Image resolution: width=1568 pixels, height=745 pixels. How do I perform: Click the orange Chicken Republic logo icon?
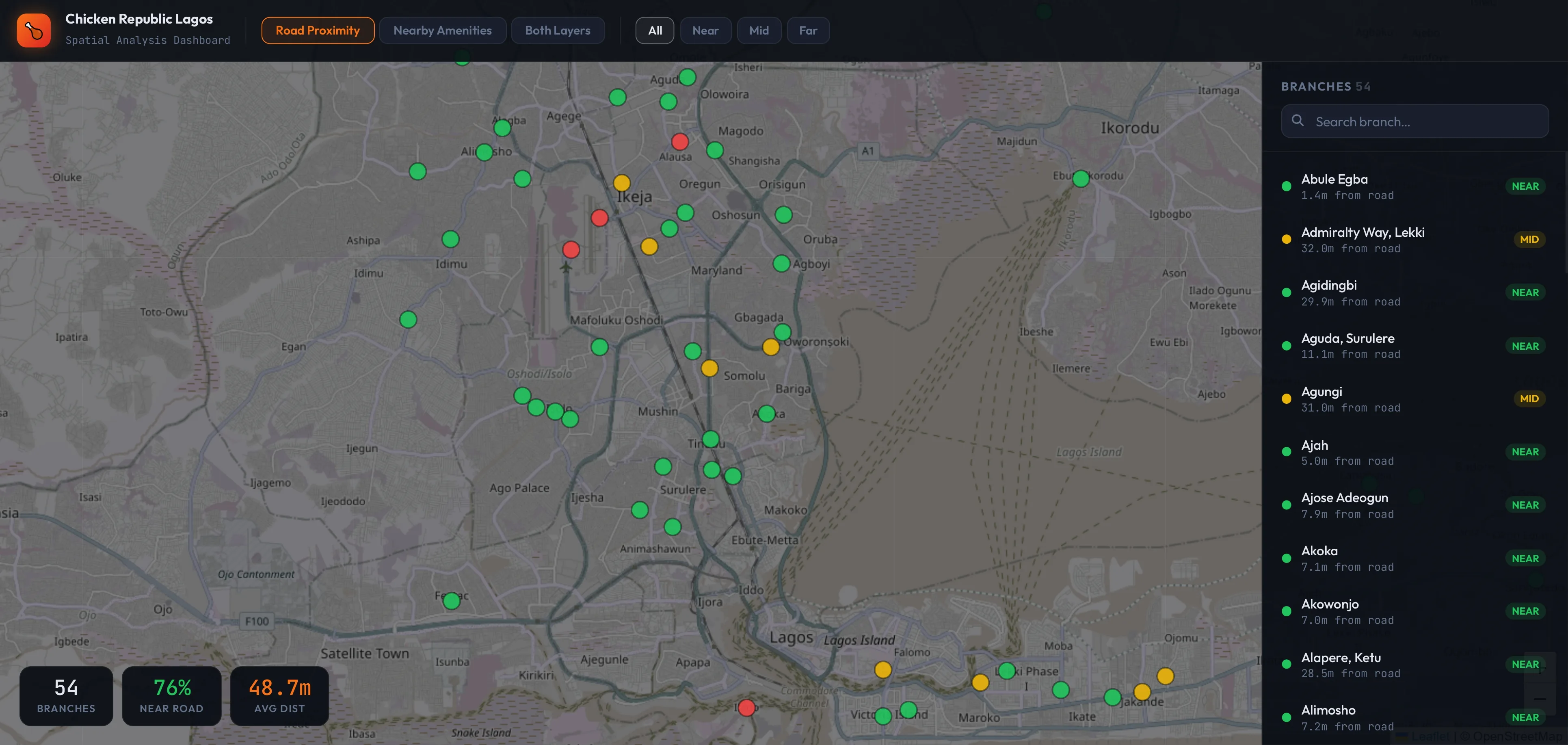pos(33,30)
